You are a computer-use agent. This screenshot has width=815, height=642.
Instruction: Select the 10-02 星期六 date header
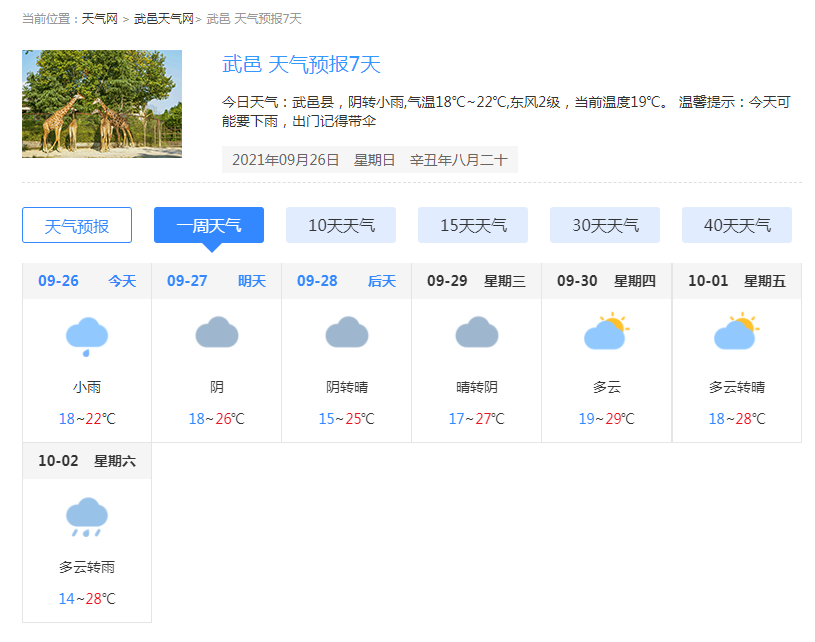coord(87,461)
